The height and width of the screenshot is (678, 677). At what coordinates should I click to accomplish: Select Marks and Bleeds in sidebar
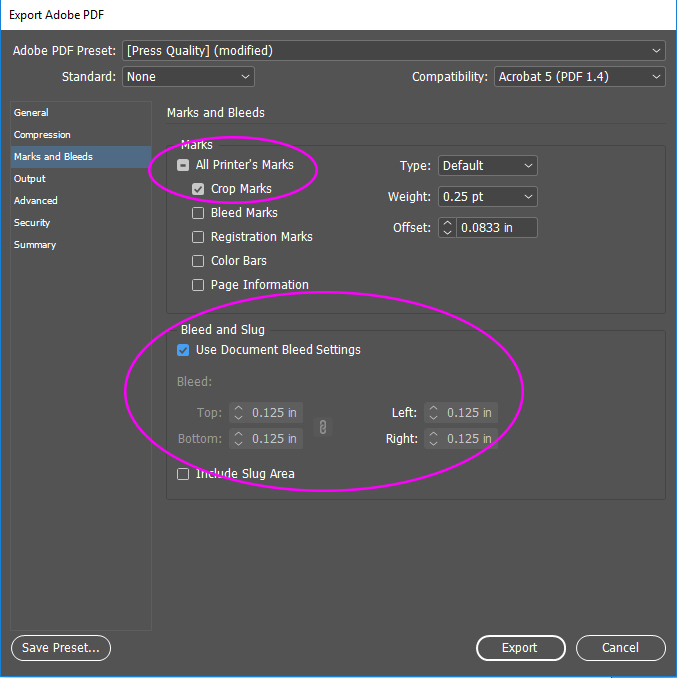tap(81, 157)
